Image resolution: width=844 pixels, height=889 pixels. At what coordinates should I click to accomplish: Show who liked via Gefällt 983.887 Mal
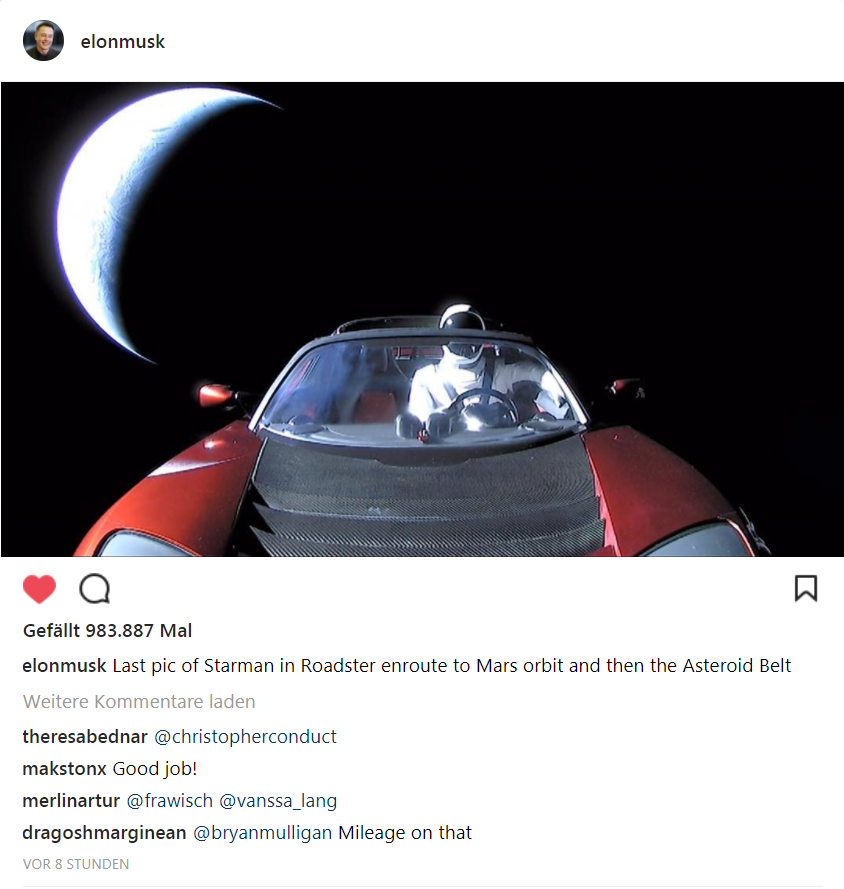(x=107, y=630)
